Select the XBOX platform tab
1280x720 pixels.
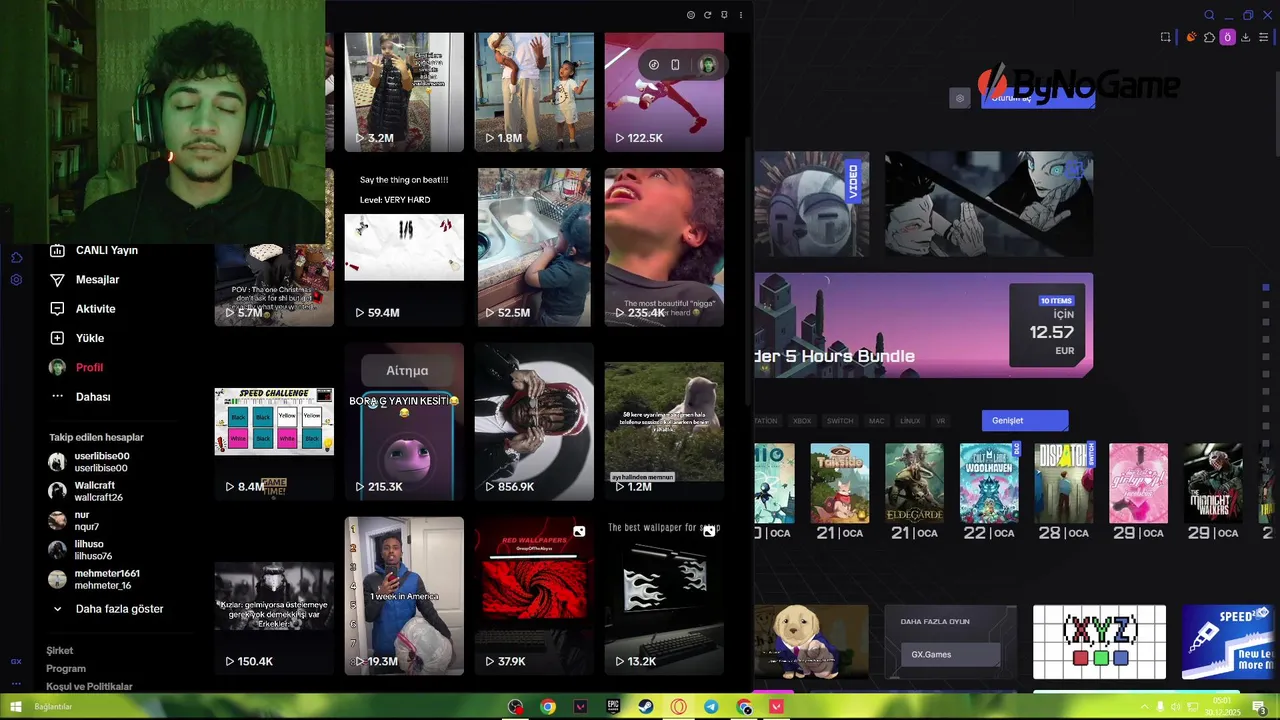(802, 421)
